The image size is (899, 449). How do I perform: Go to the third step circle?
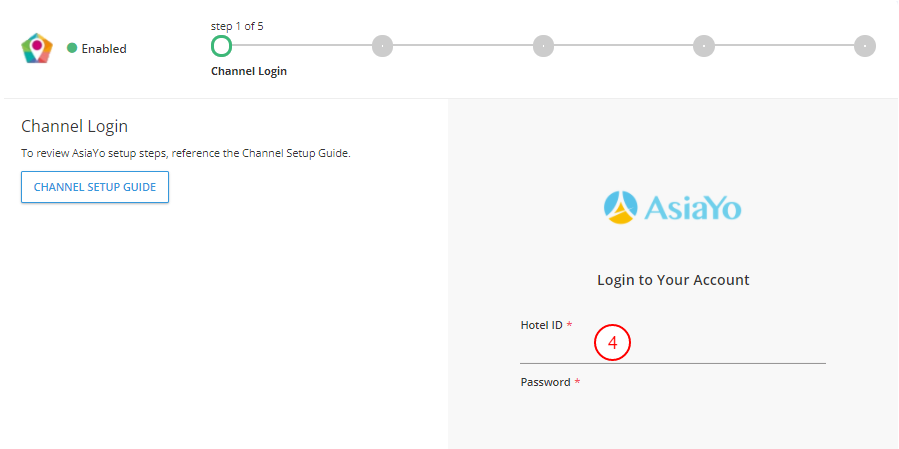click(543, 45)
